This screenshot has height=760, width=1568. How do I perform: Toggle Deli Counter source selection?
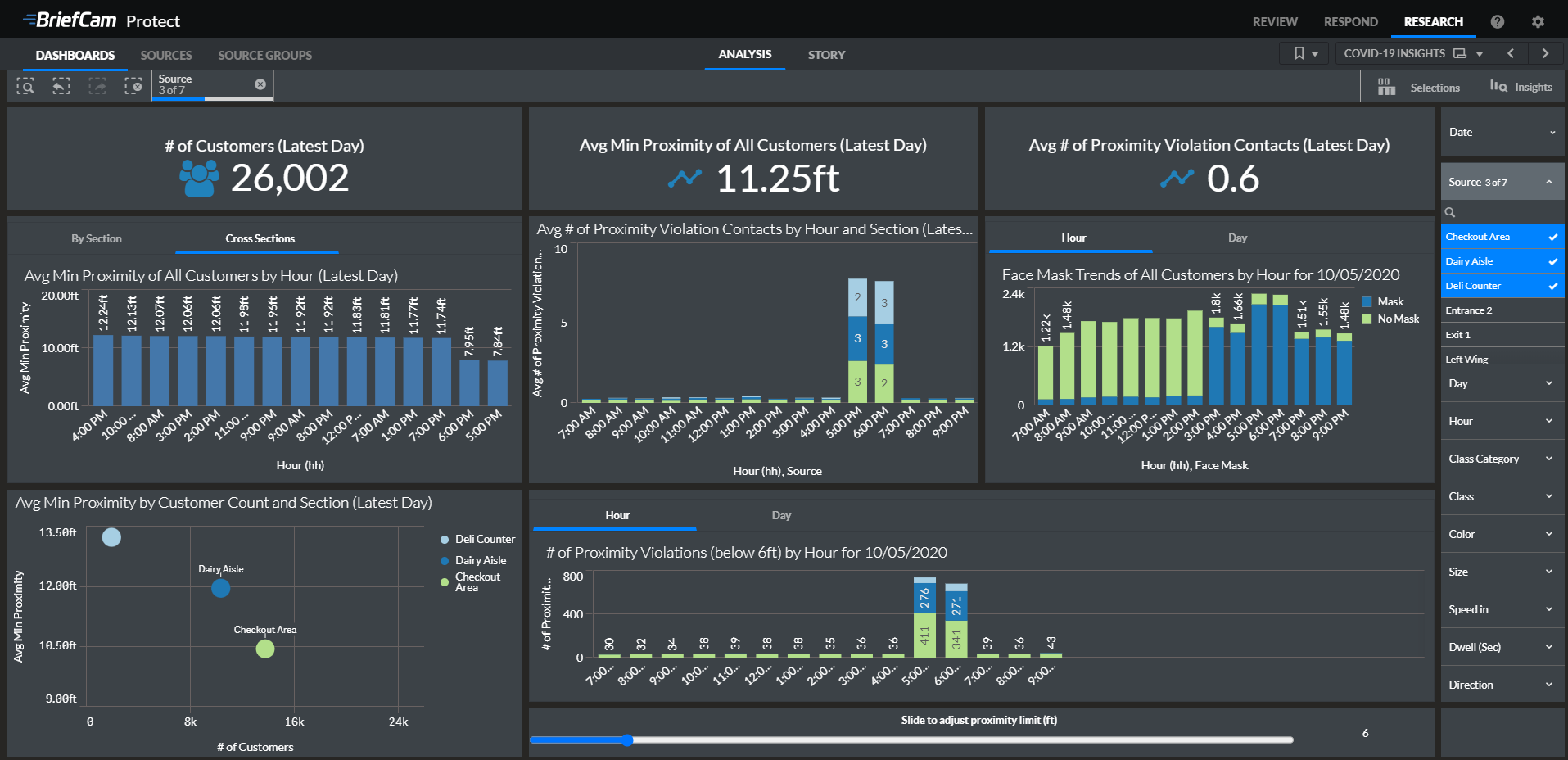tap(1502, 286)
